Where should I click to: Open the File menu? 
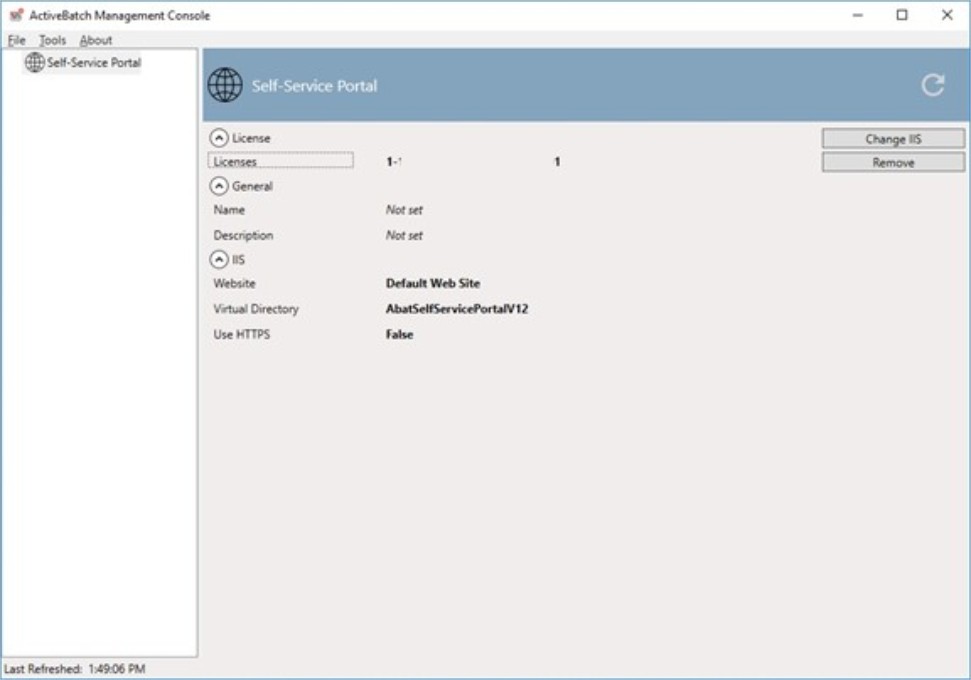pos(17,40)
